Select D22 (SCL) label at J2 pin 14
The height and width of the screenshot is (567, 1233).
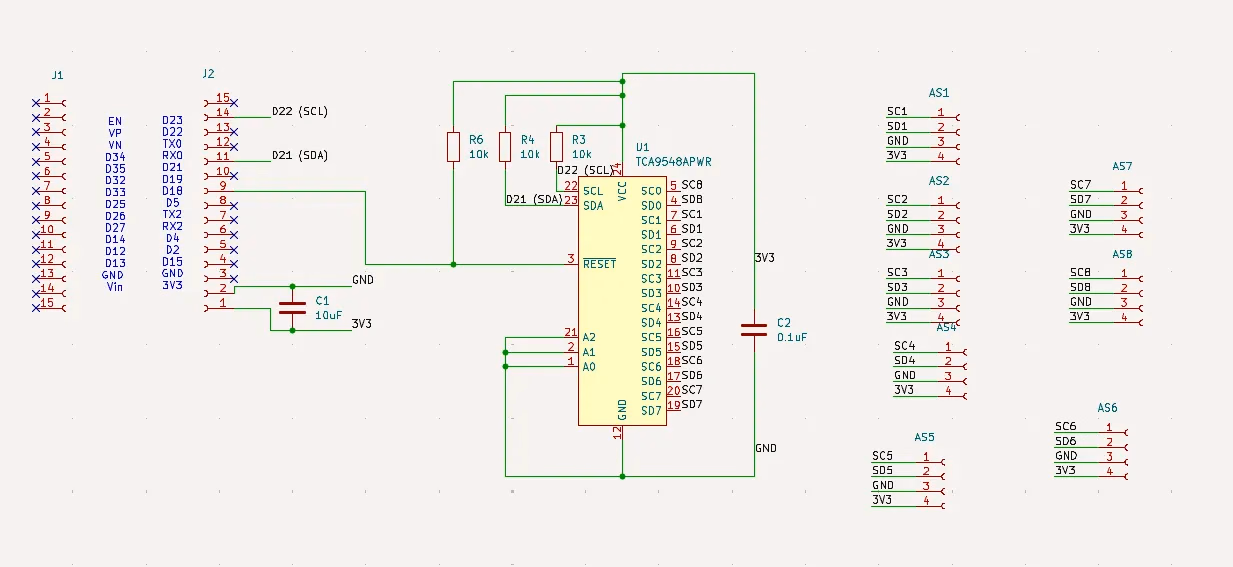(300, 112)
